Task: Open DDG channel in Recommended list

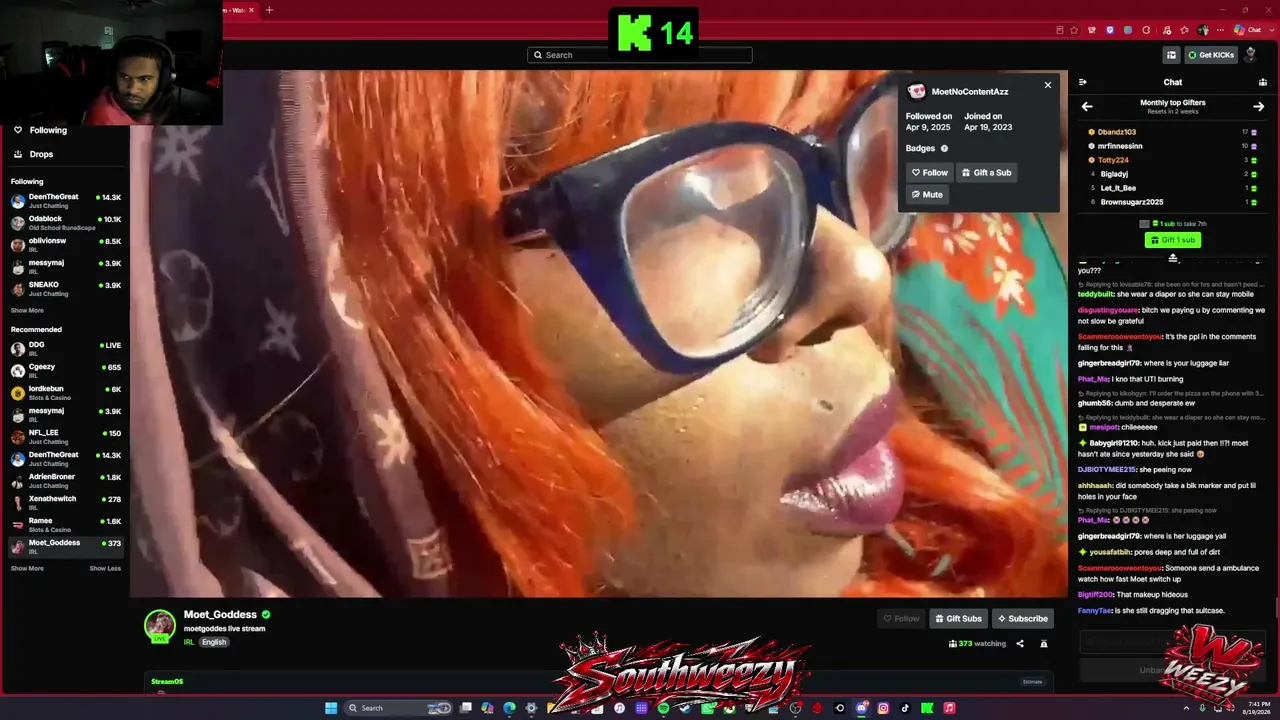Action: 65,349
